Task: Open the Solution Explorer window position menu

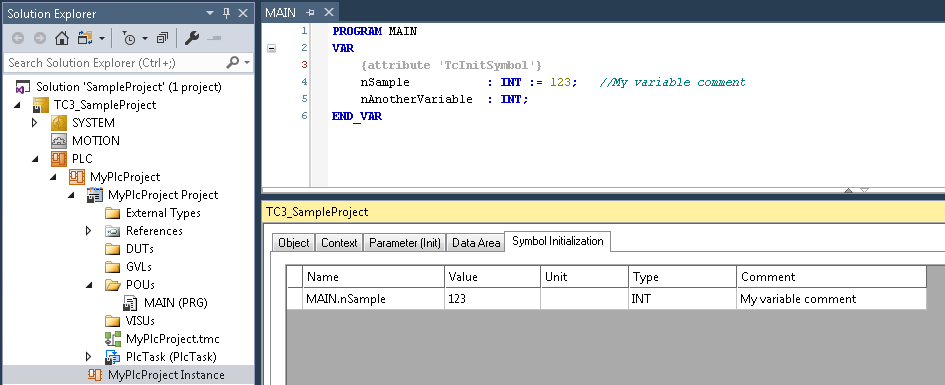Action: pyautogui.click(x=209, y=13)
